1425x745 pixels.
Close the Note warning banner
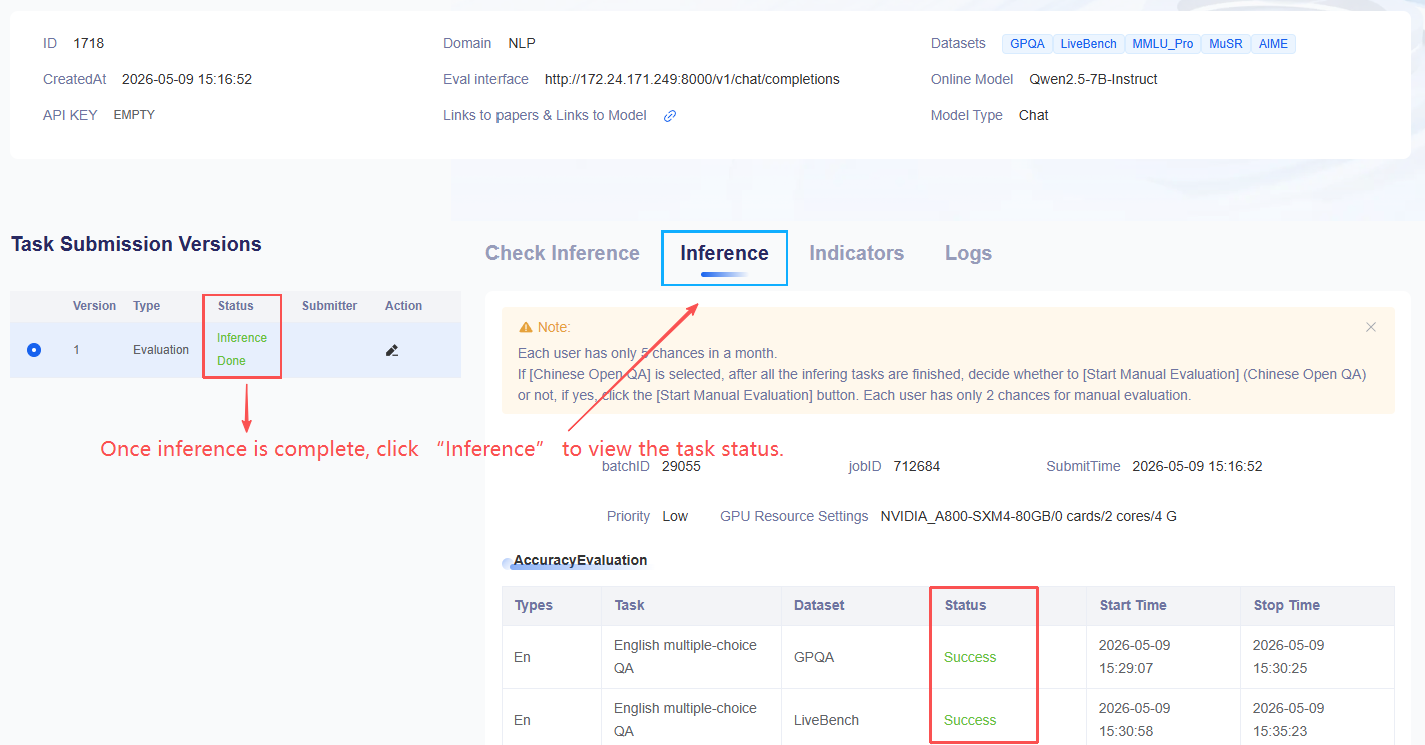tap(1371, 327)
